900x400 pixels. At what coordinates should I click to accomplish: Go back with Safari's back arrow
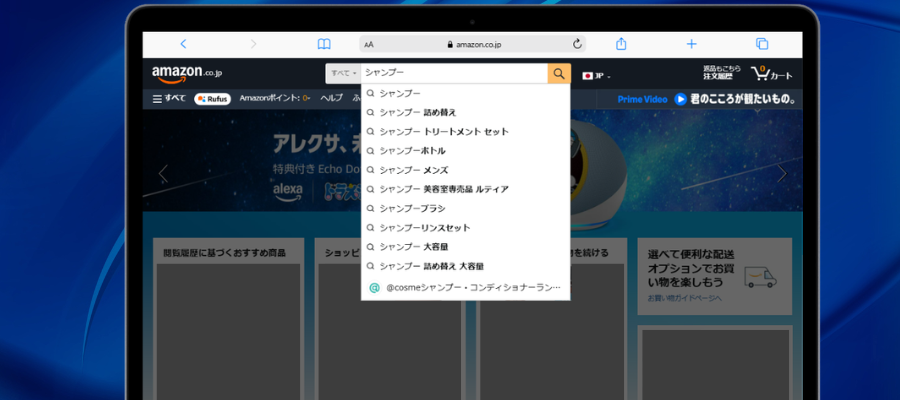tap(183, 44)
